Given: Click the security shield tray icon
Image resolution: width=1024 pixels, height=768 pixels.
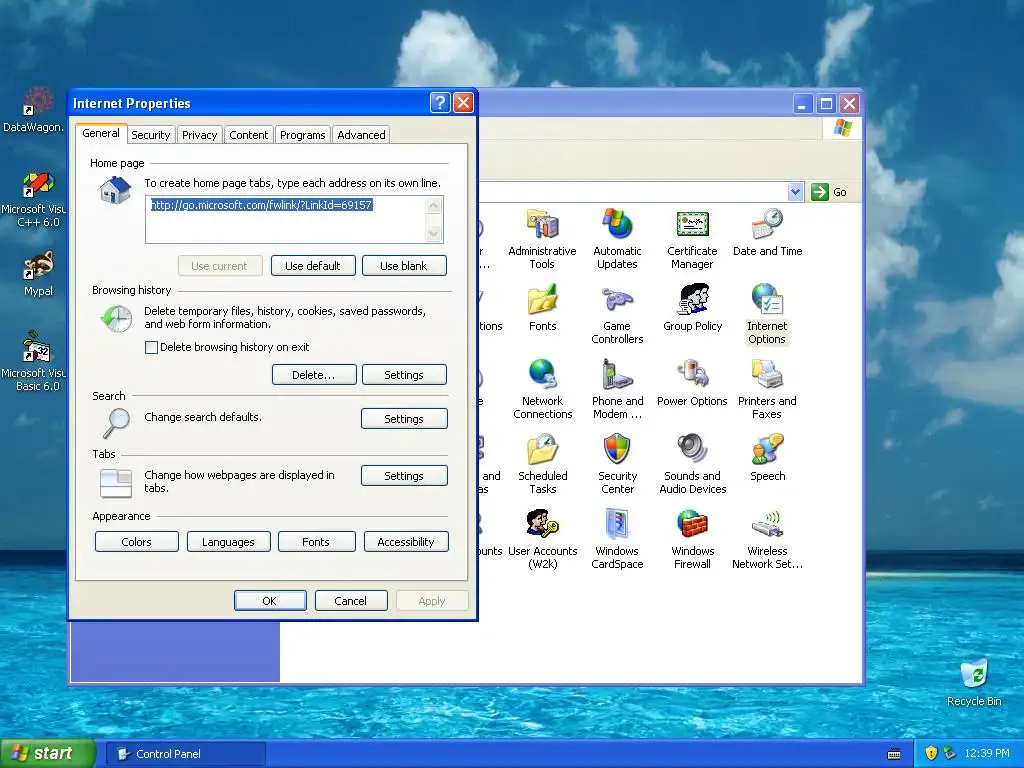Looking at the screenshot, I should coord(931,753).
